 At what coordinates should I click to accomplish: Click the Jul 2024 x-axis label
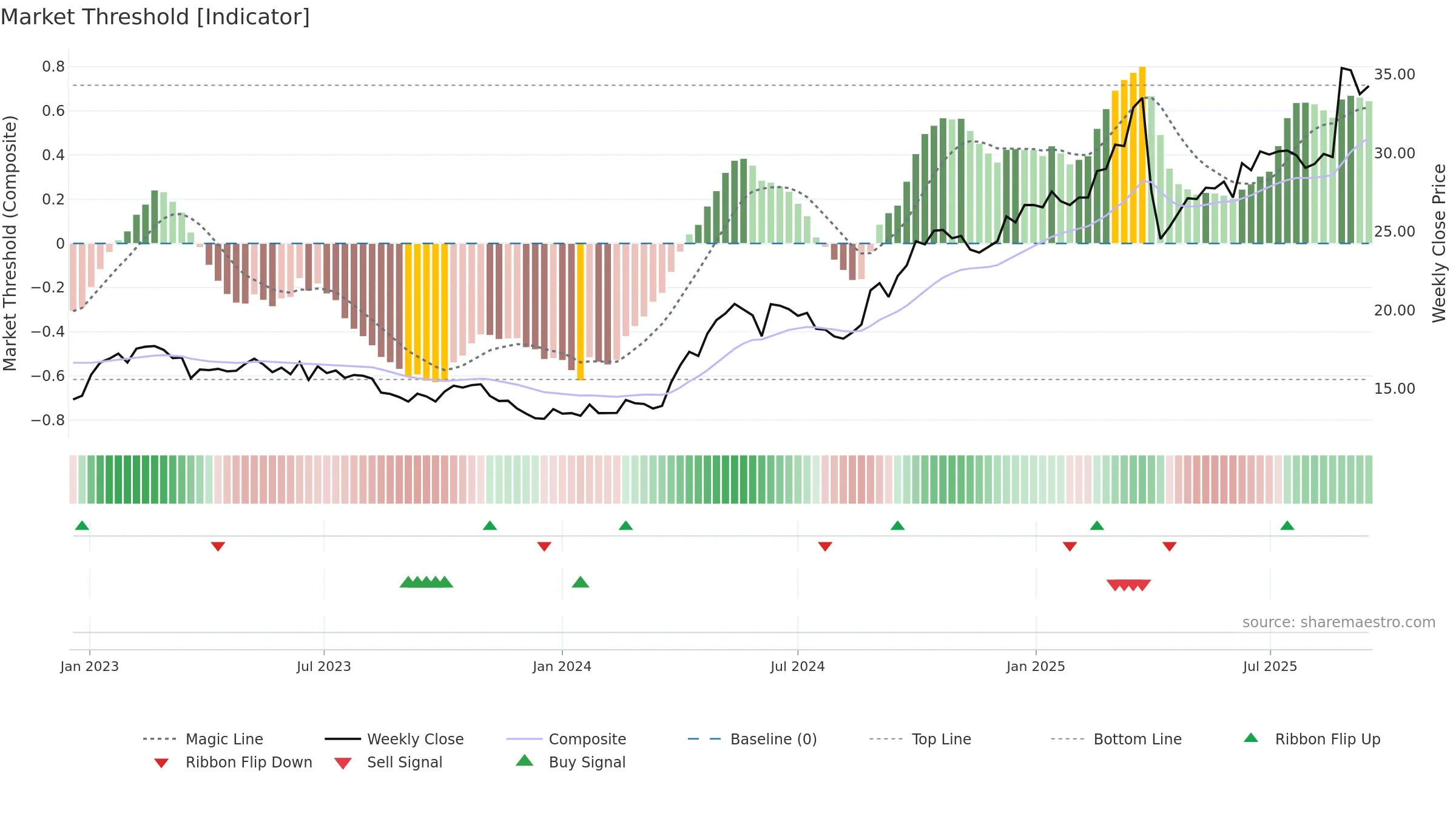(x=798, y=666)
